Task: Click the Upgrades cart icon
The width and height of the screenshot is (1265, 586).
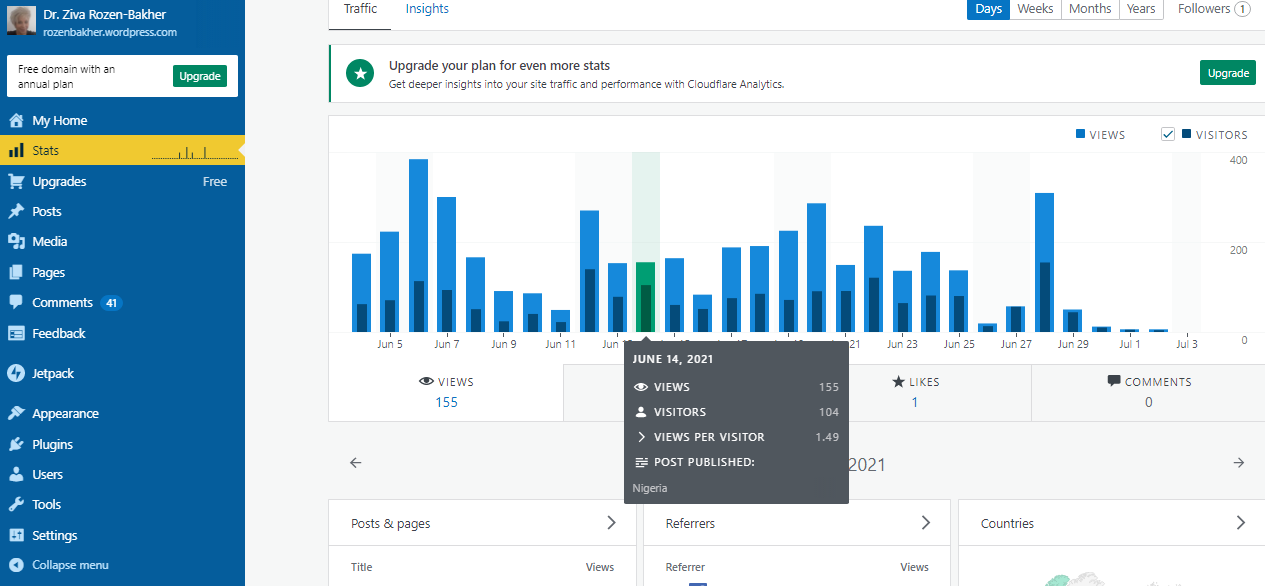Action: (x=16, y=181)
